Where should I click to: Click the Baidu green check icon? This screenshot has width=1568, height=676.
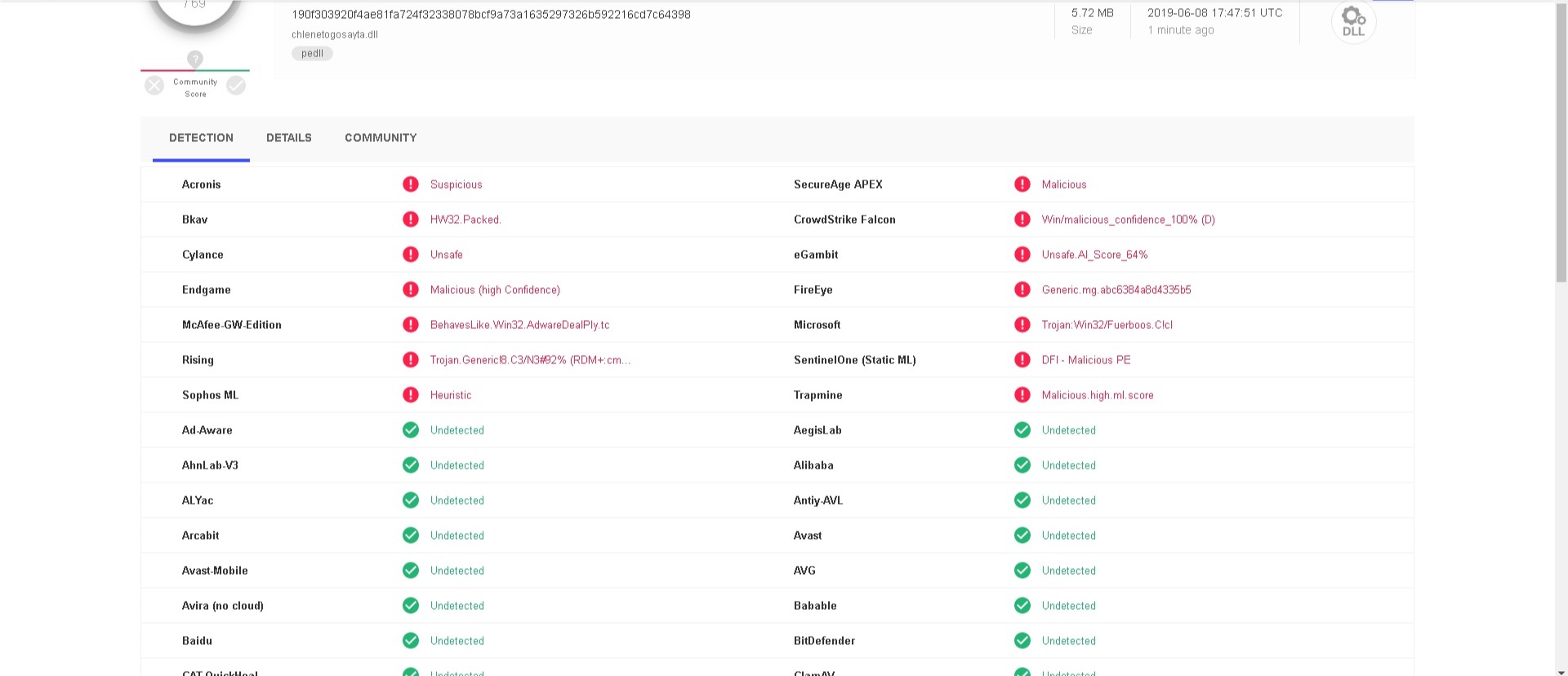411,641
